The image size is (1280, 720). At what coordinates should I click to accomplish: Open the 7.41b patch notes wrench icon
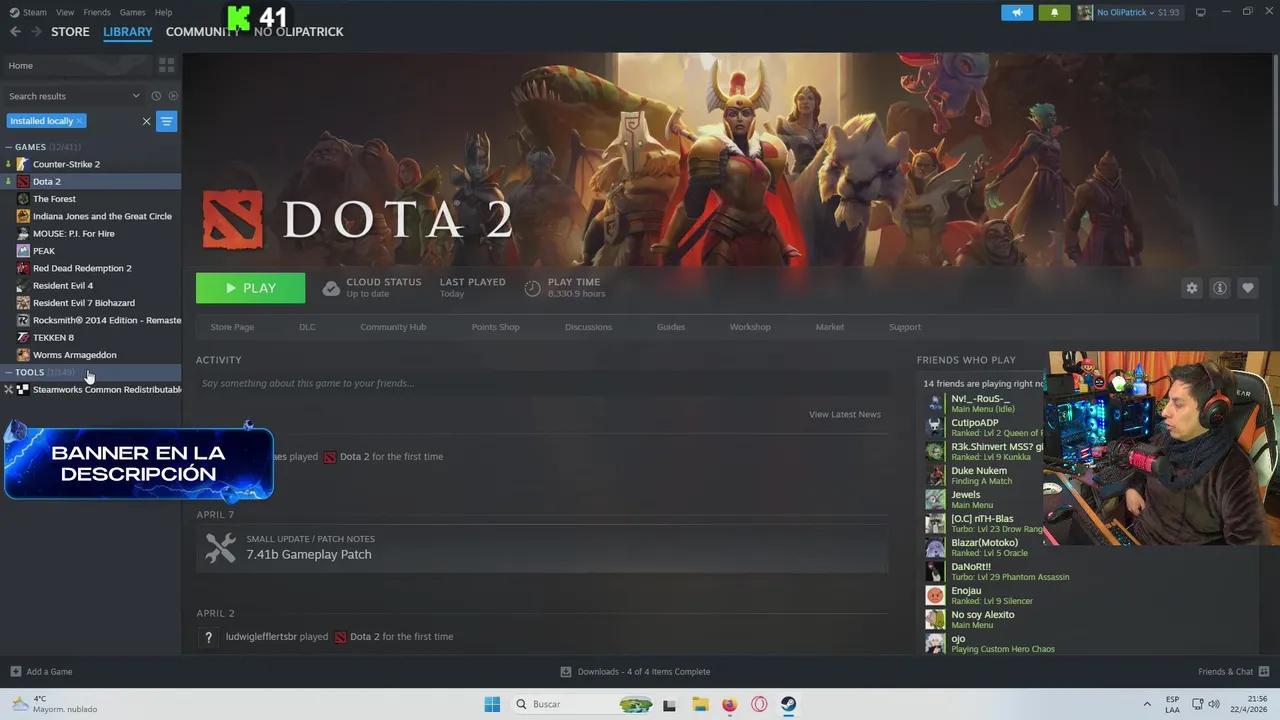pyautogui.click(x=221, y=547)
